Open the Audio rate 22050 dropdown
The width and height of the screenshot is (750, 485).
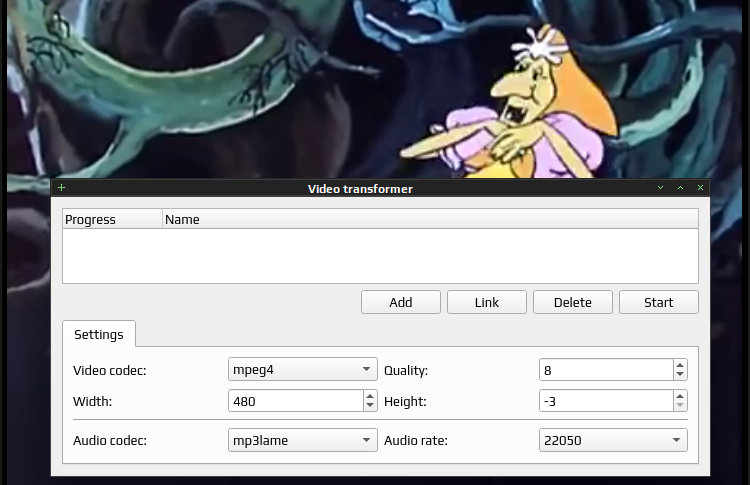613,440
